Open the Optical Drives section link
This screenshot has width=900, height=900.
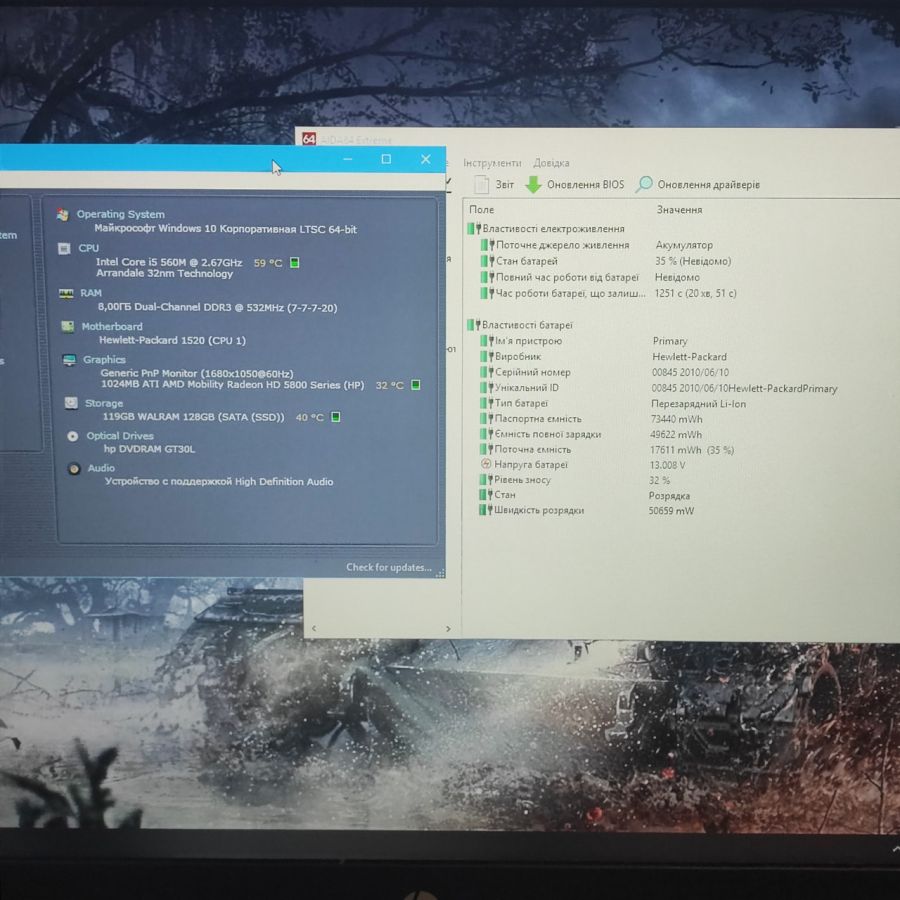point(120,436)
